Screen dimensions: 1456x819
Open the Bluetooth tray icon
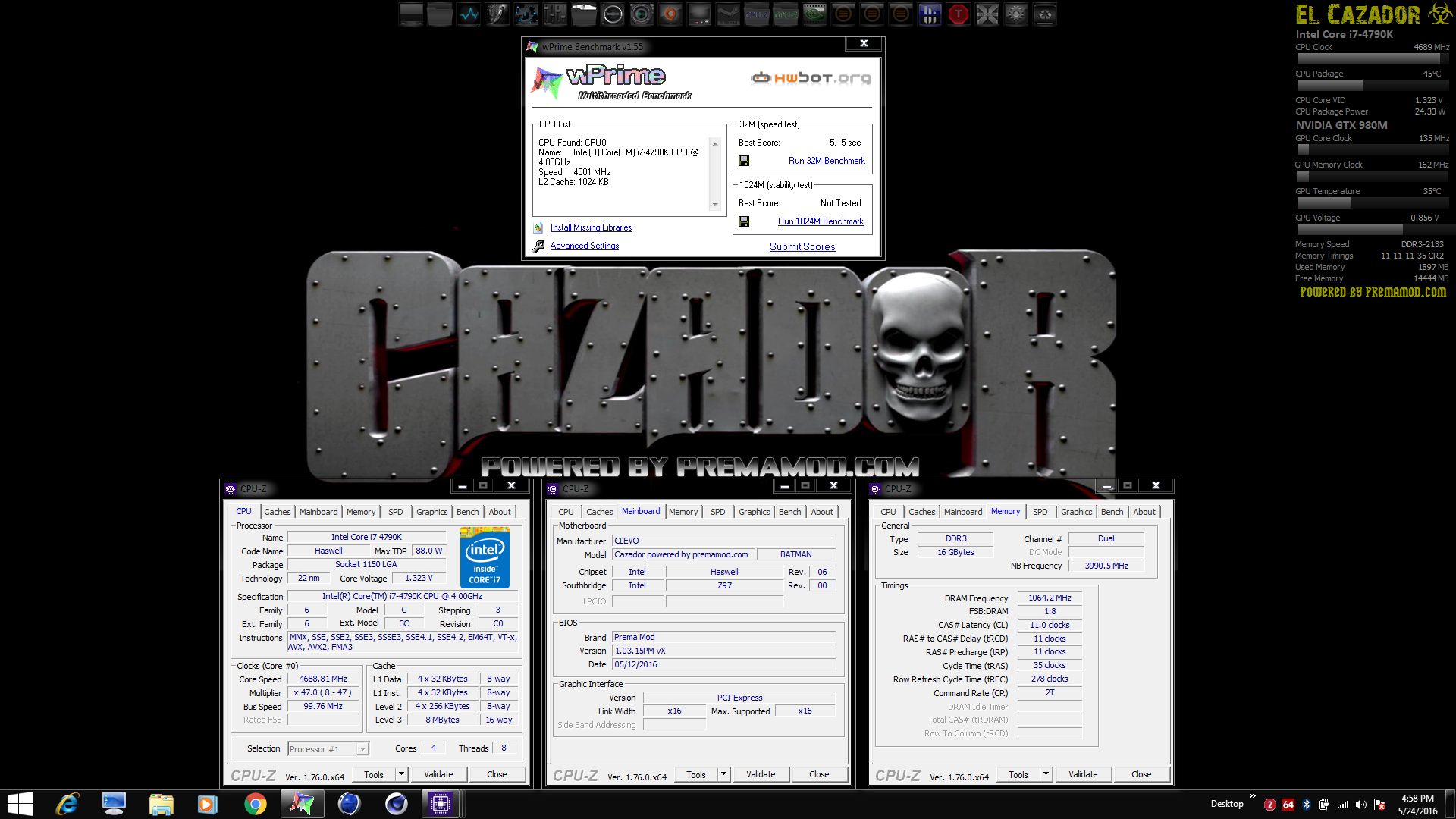tap(1306, 805)
